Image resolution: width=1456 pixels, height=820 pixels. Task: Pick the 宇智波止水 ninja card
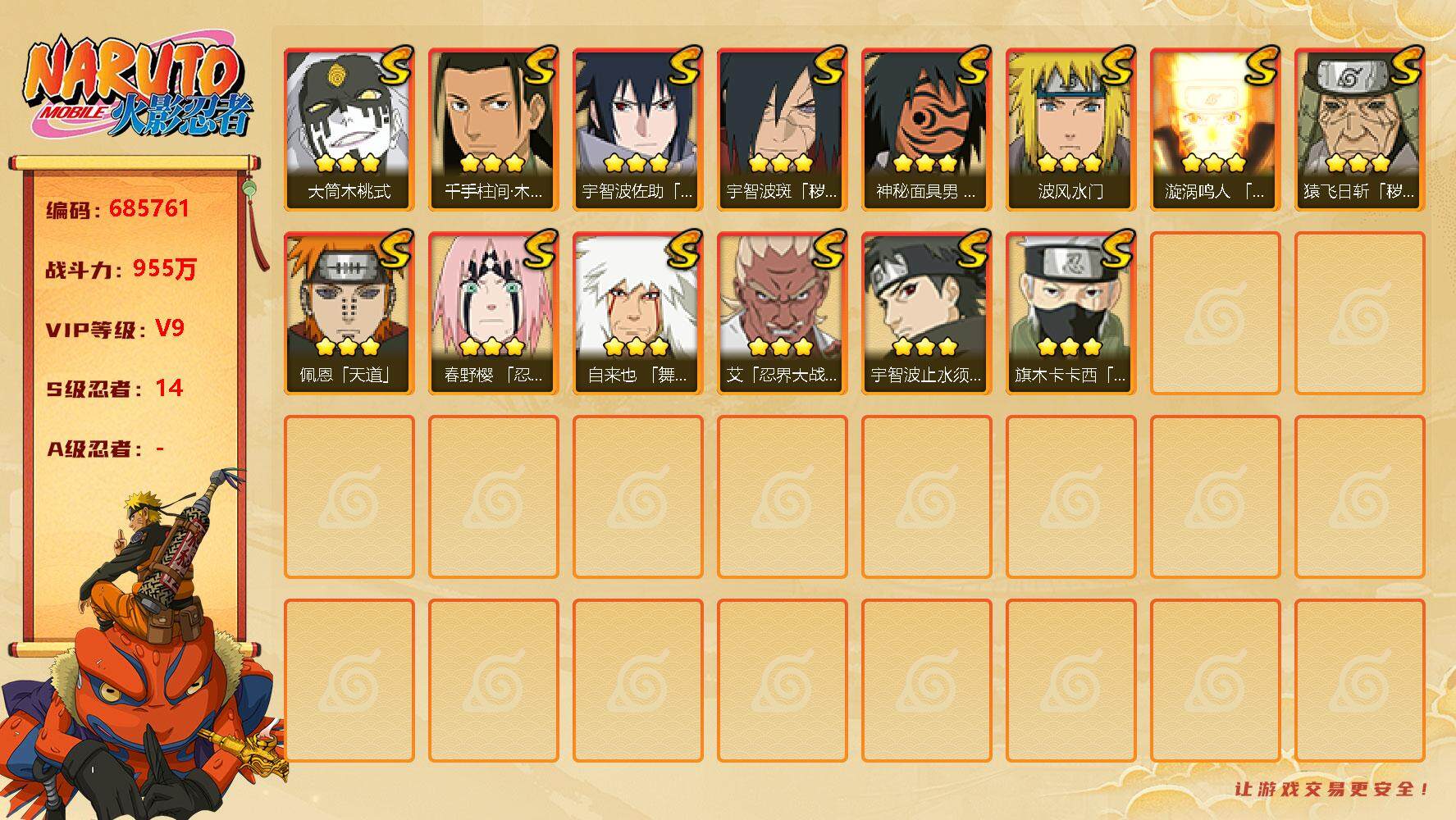[x=927, y=313]
